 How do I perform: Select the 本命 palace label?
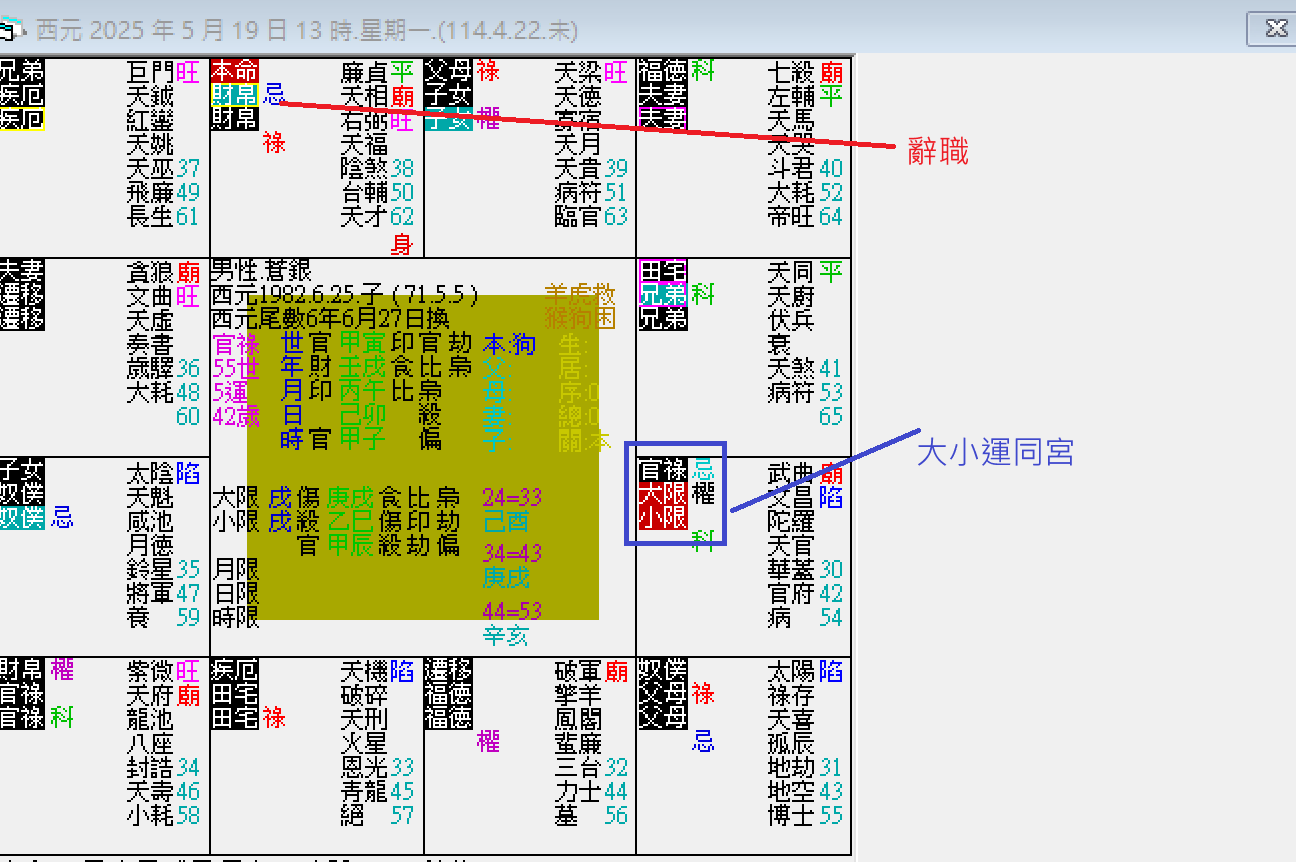point(234,71)
